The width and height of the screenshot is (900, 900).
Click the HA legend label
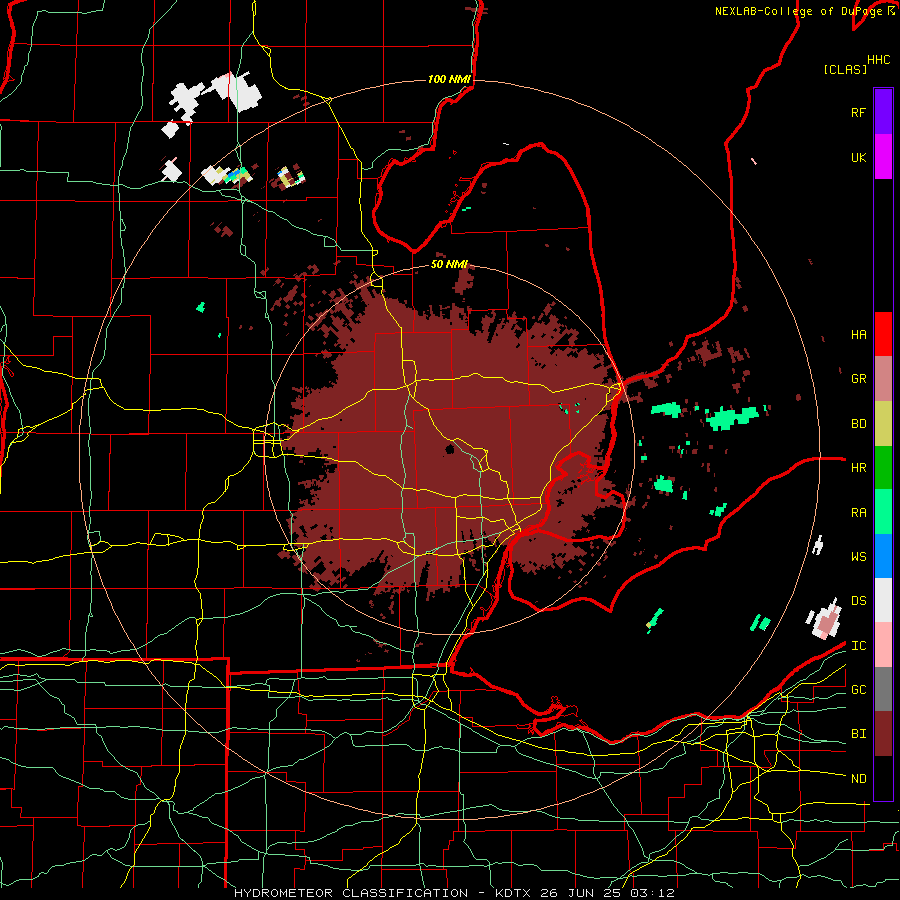point(858,334)
